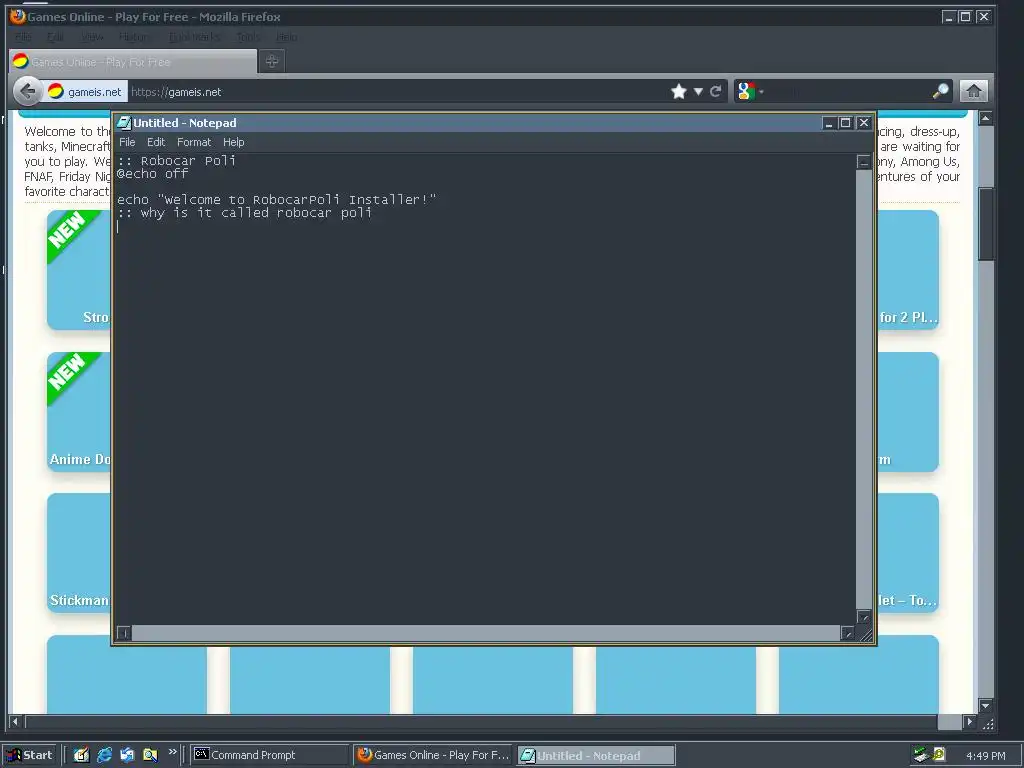Launch Outlook Express from Quick Launch

tap(127, 755)
